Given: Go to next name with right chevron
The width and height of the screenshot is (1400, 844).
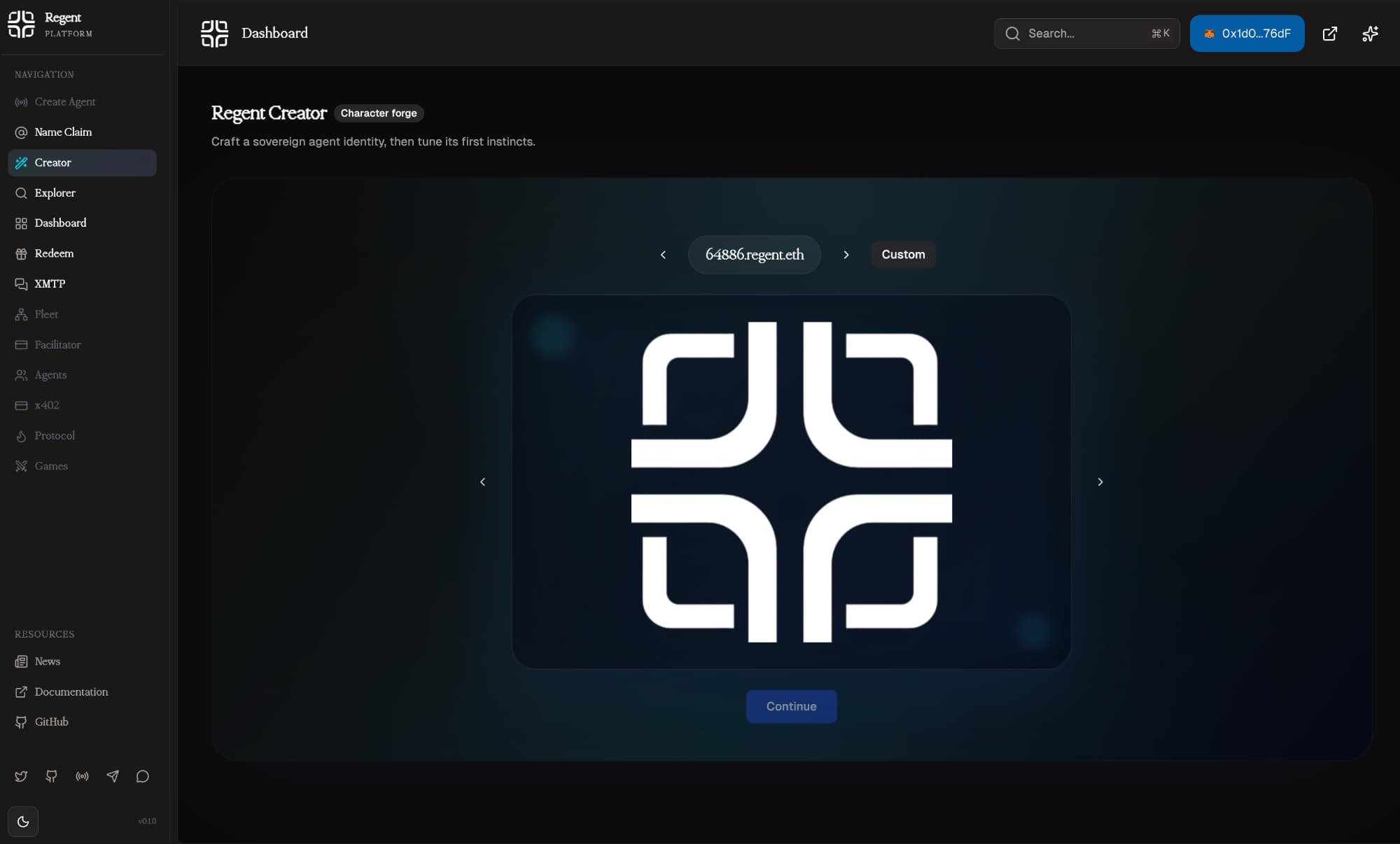Looking at the screenshot, I should (846, 255).
